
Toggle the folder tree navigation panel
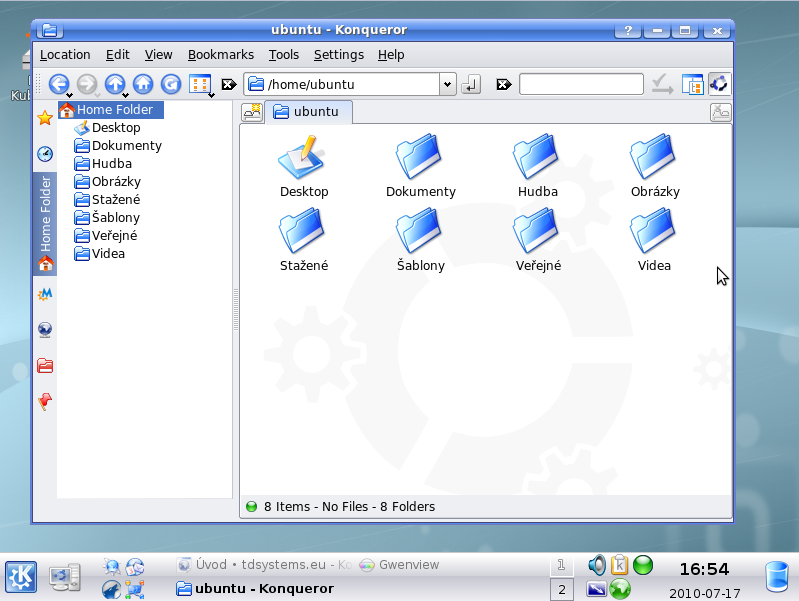[693, 84]
